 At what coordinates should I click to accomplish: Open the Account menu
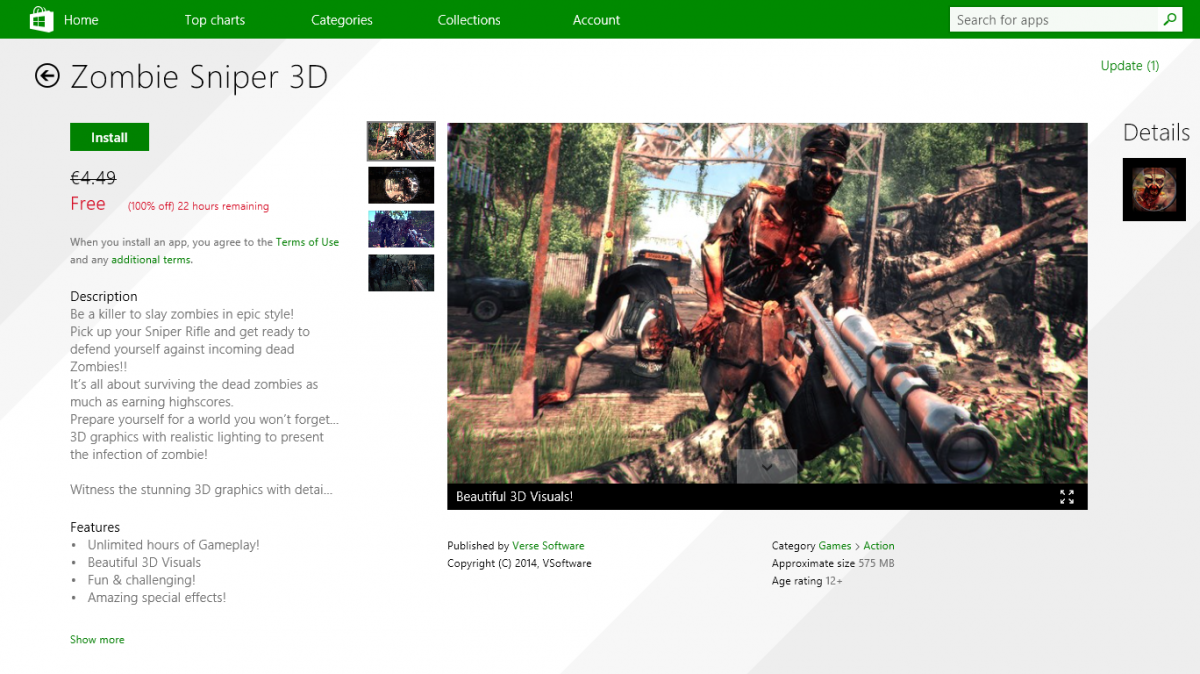pos(596,20)
